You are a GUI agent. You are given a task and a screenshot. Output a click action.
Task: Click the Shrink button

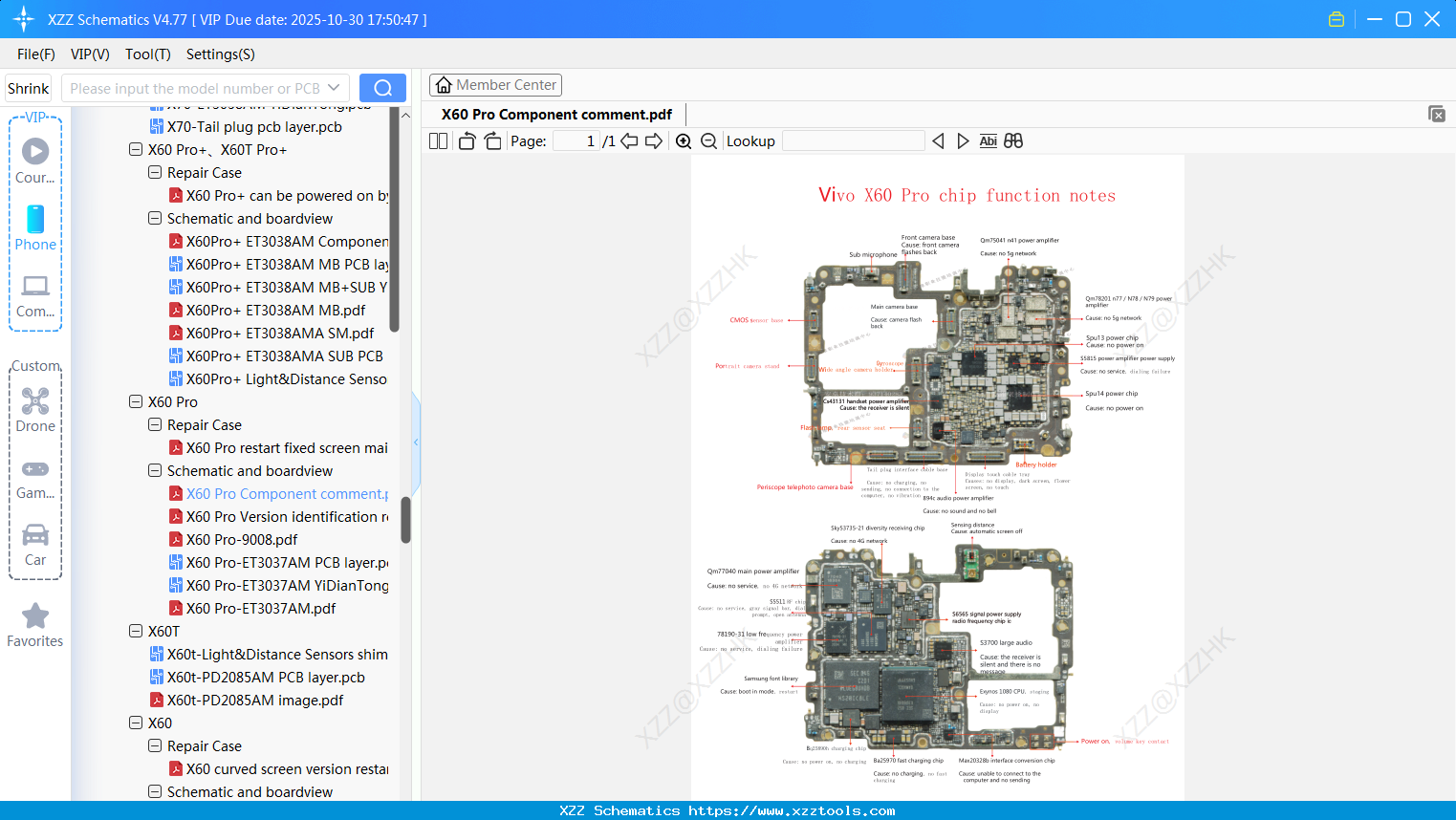(28, 88)
